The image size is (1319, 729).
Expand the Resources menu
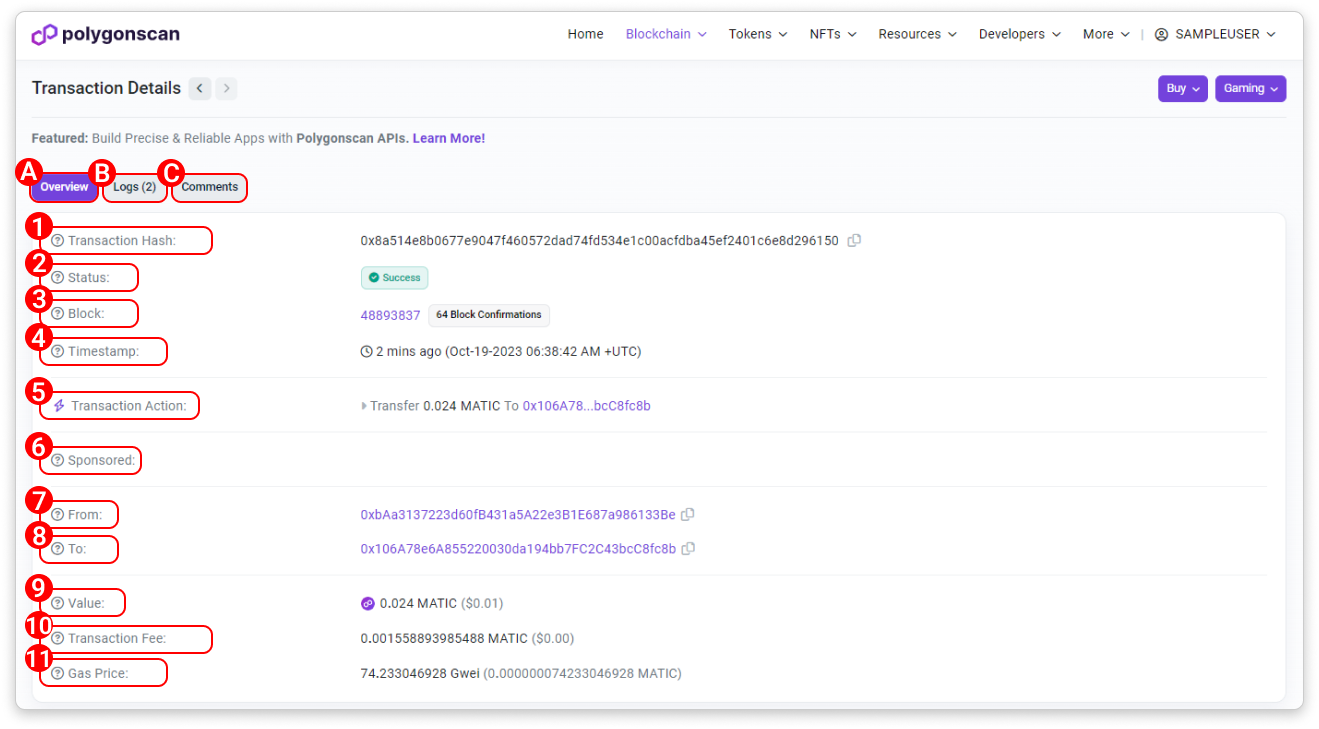pos(918,34)
